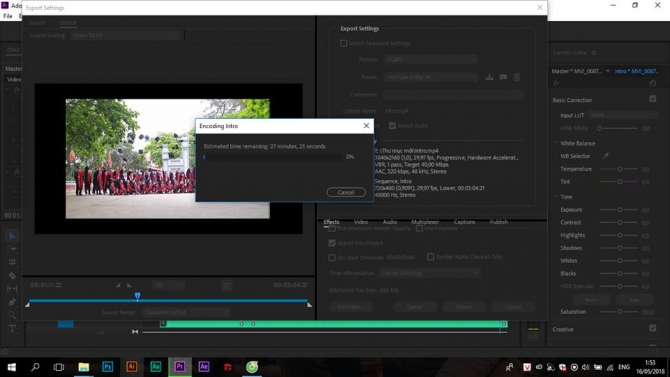The height and width of the screenshot is (377, 670).
Task: Switch to the Video tab
Action: point(361,222)
